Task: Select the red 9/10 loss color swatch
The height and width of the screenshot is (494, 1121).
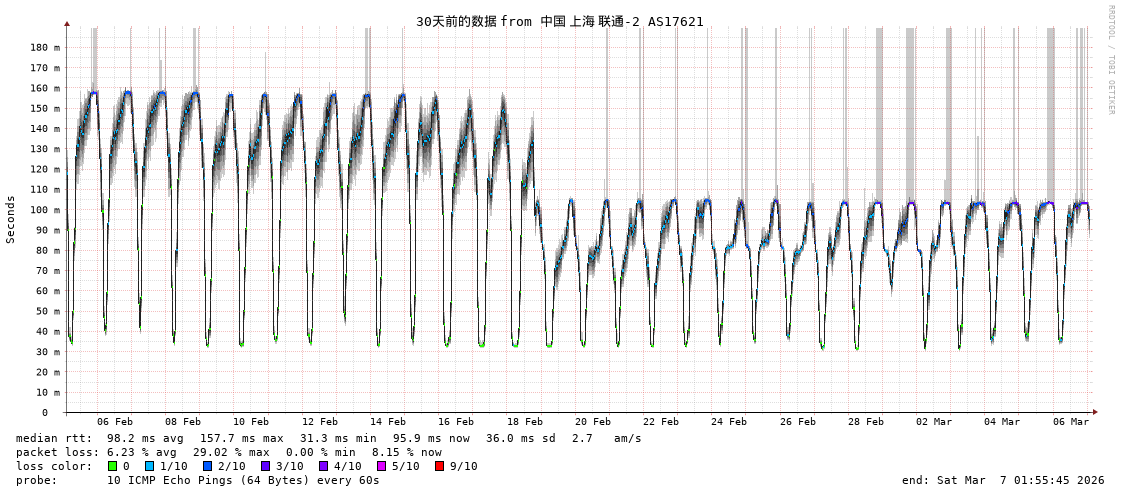Action: (440, 466)
